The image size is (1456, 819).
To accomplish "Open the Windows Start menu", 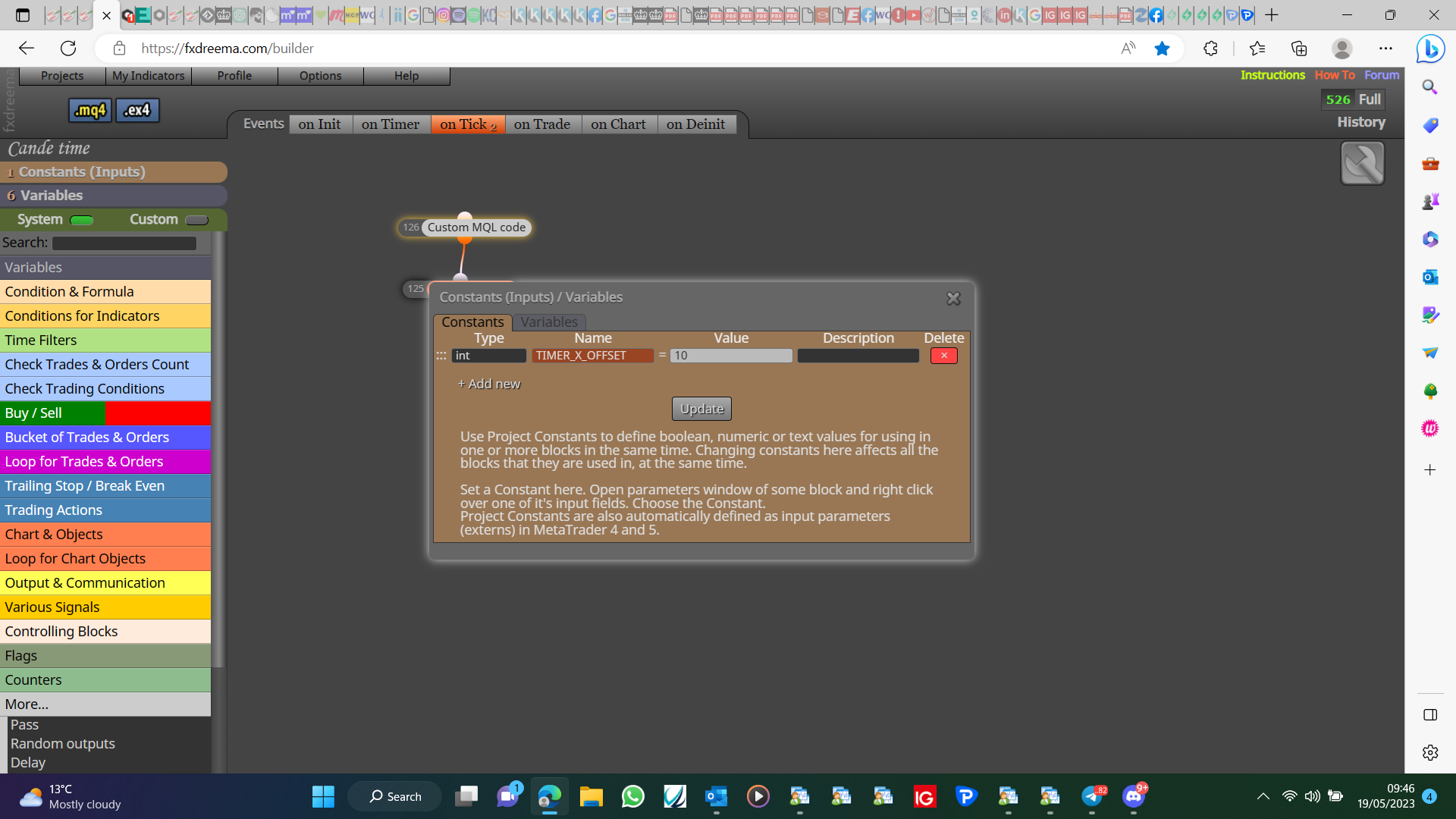I will point(323,796).
